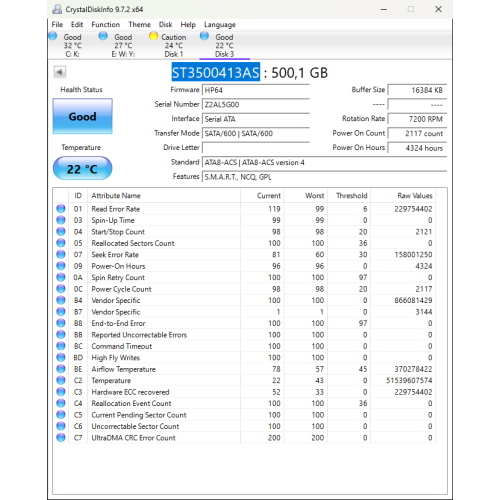The height and width of the screenshot is (500, 500).
Task: Click the 22 °C temperature button
Action: point(82,168)
